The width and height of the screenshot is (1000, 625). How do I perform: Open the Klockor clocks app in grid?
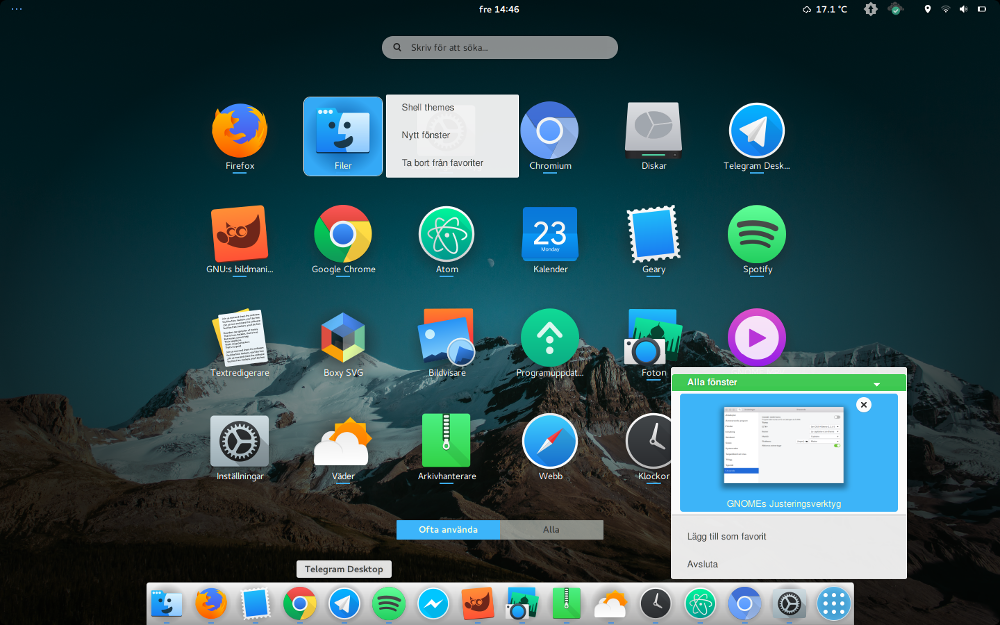coord(649,447)
